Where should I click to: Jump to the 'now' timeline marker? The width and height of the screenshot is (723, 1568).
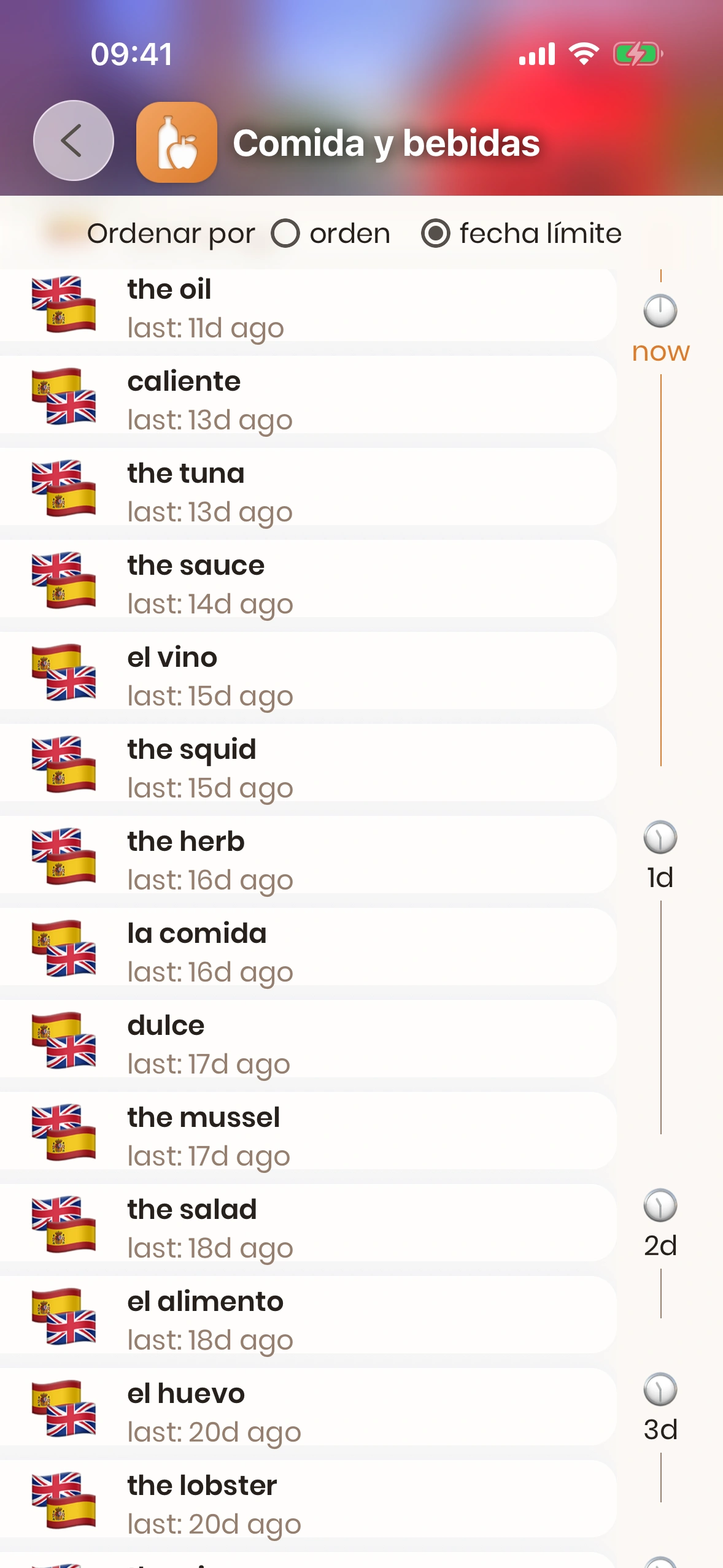coord(661,352)
